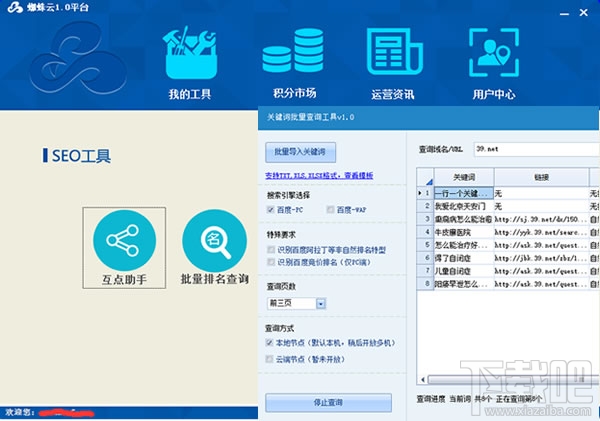Image resolution: width=600 pixels, height=421 pixels.
Task: Open 运营资讯 newspaper icon
Action: point(394,52)
